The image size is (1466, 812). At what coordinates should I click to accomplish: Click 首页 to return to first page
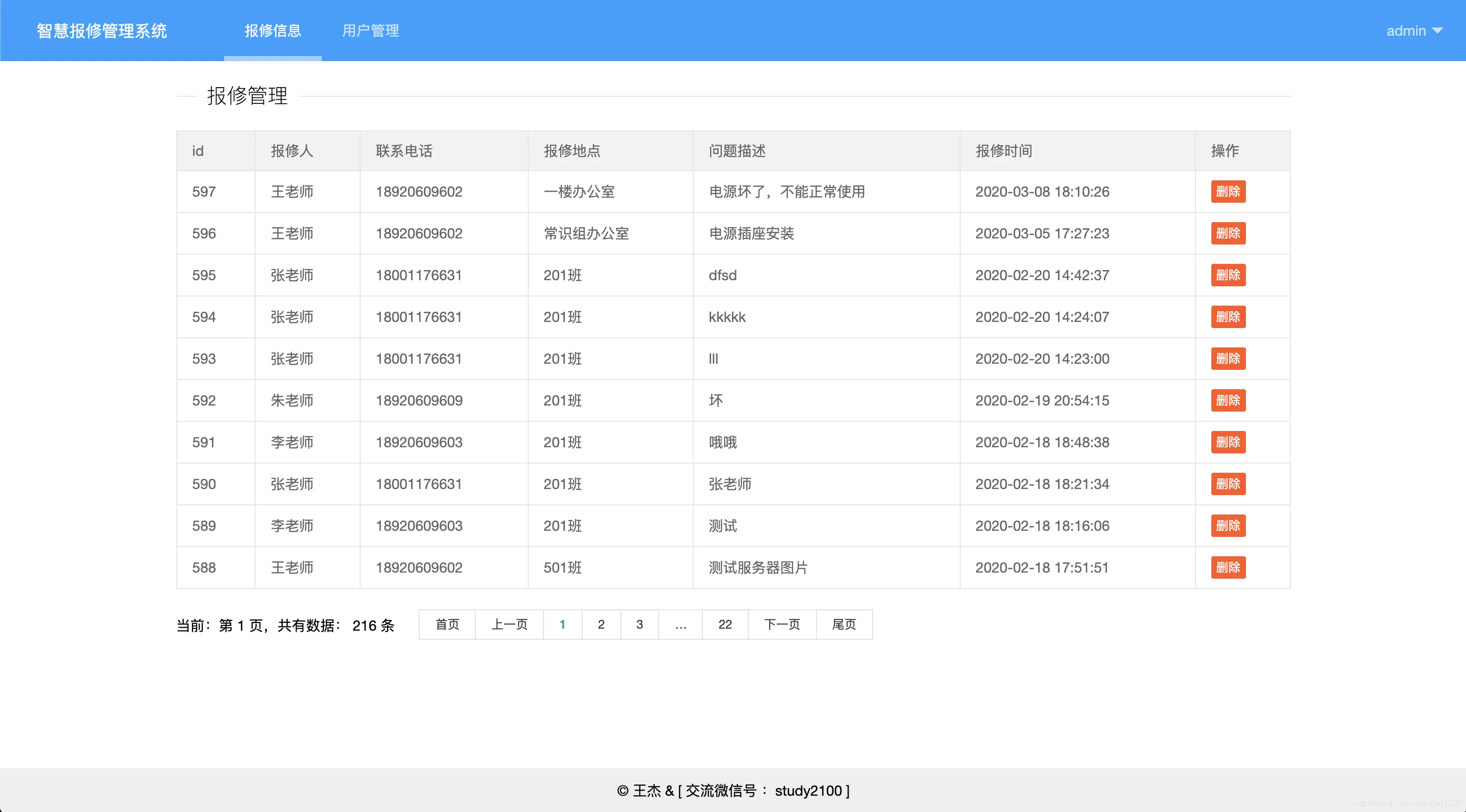click(447, 624)
